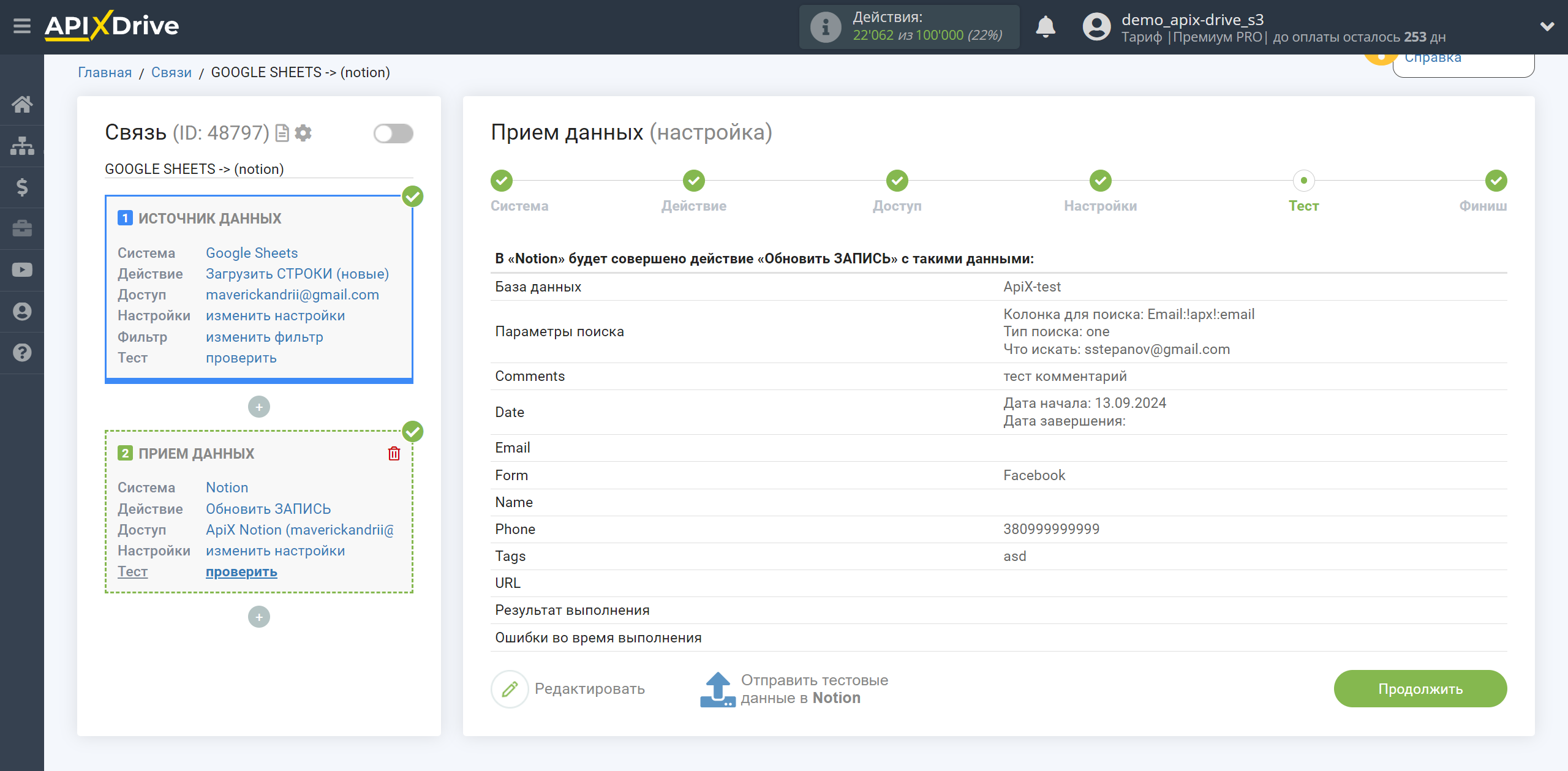Open the profile sidebar icon
Screen dimensions: 1568x771
pyautogui.click(x=22, y=311)
